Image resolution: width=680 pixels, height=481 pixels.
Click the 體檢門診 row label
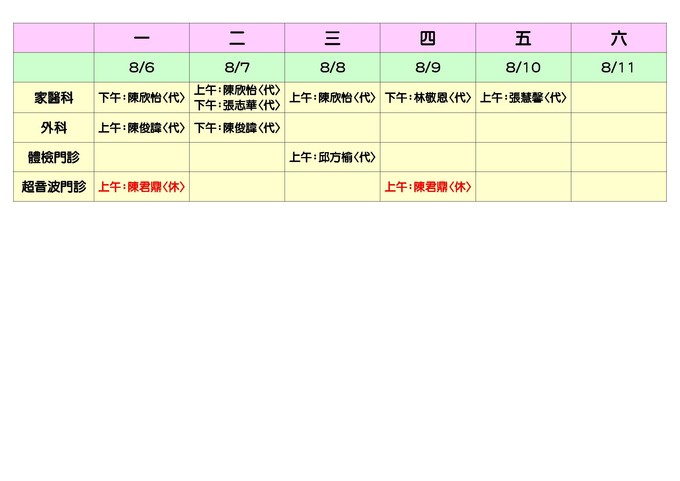tap(54, 157)
